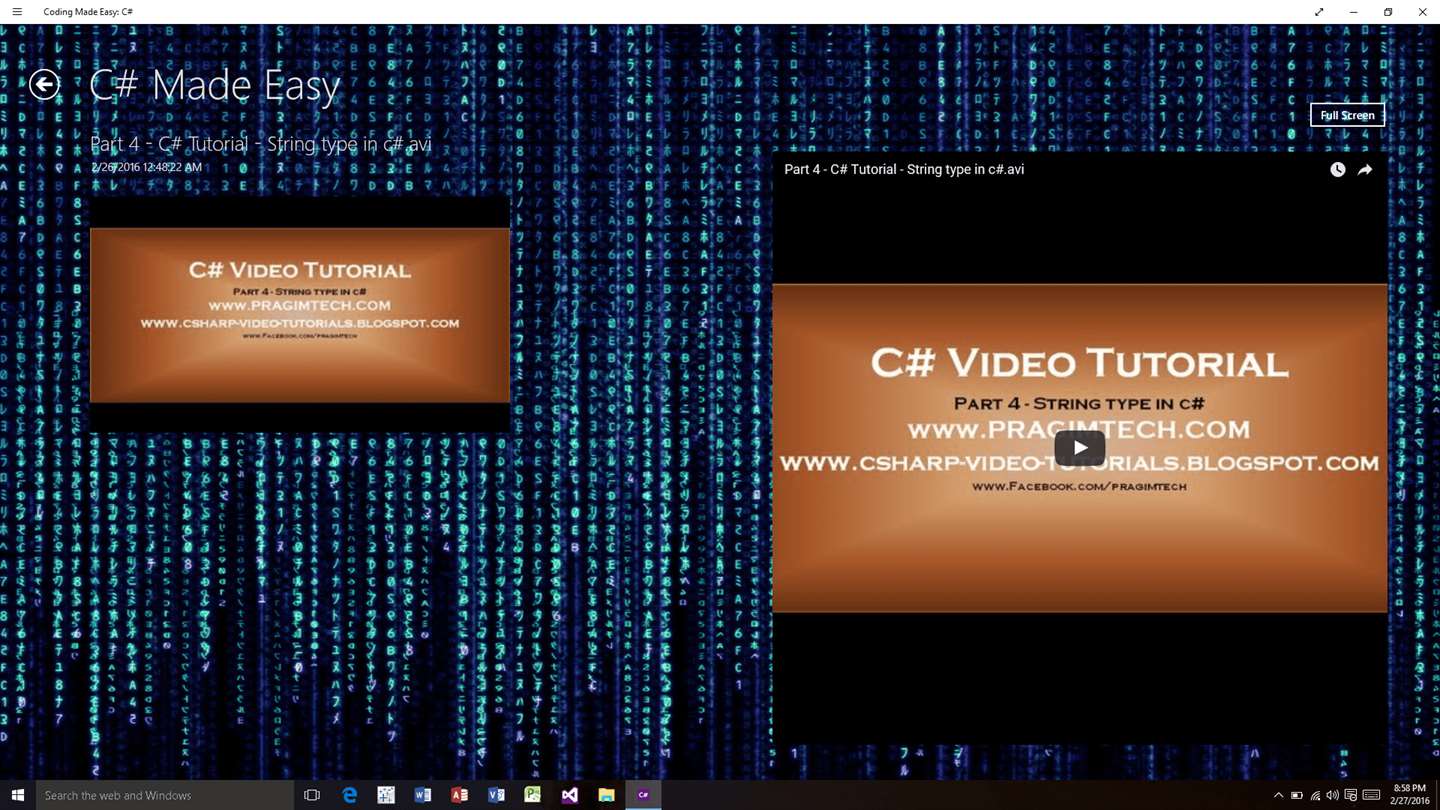This screenshot has height=810, width=1440.
Task: Open File Explorer from the taskbar
Action: (x=606, y=795)
